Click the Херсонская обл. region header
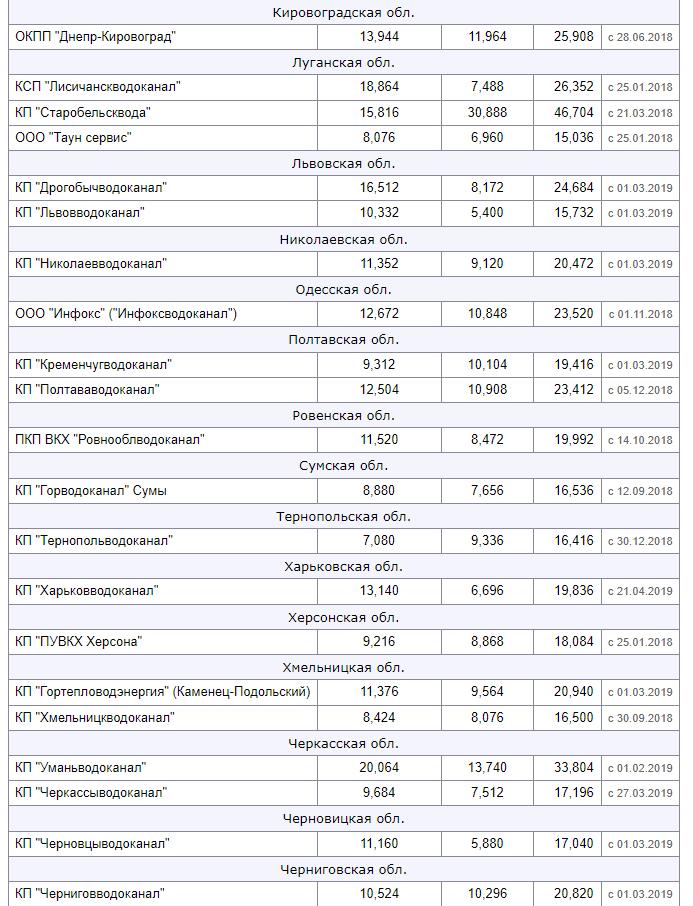 tap(344, 617)
